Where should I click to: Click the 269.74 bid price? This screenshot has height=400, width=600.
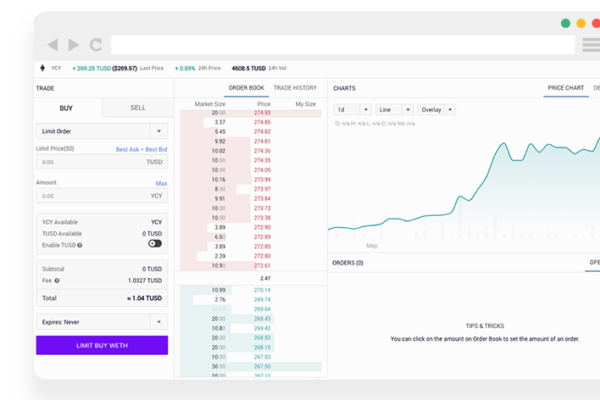point(262,300)
